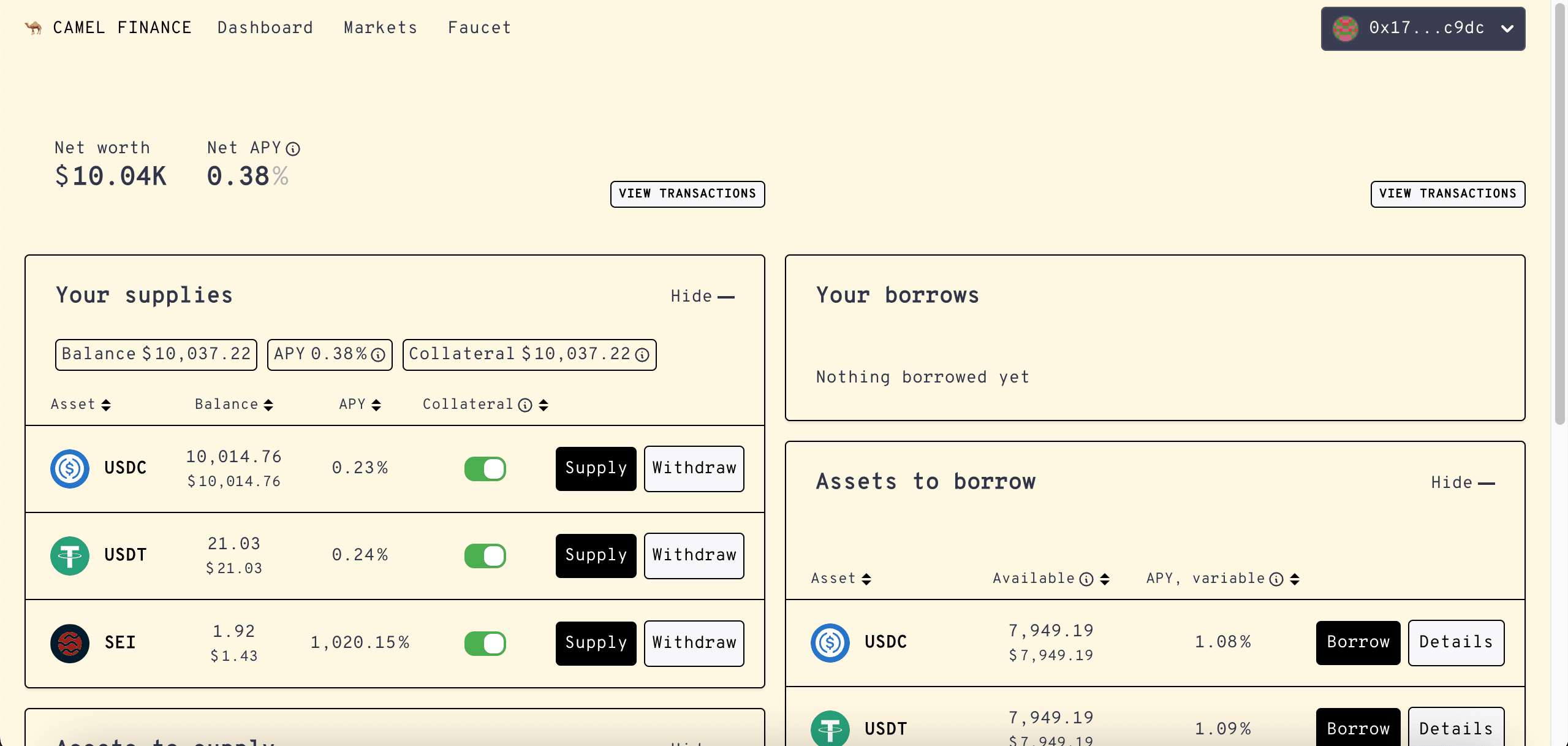Click the SEI coin icon in supplies
The height and width of the screenshot is (746, 1568).
tap(70, 644)
